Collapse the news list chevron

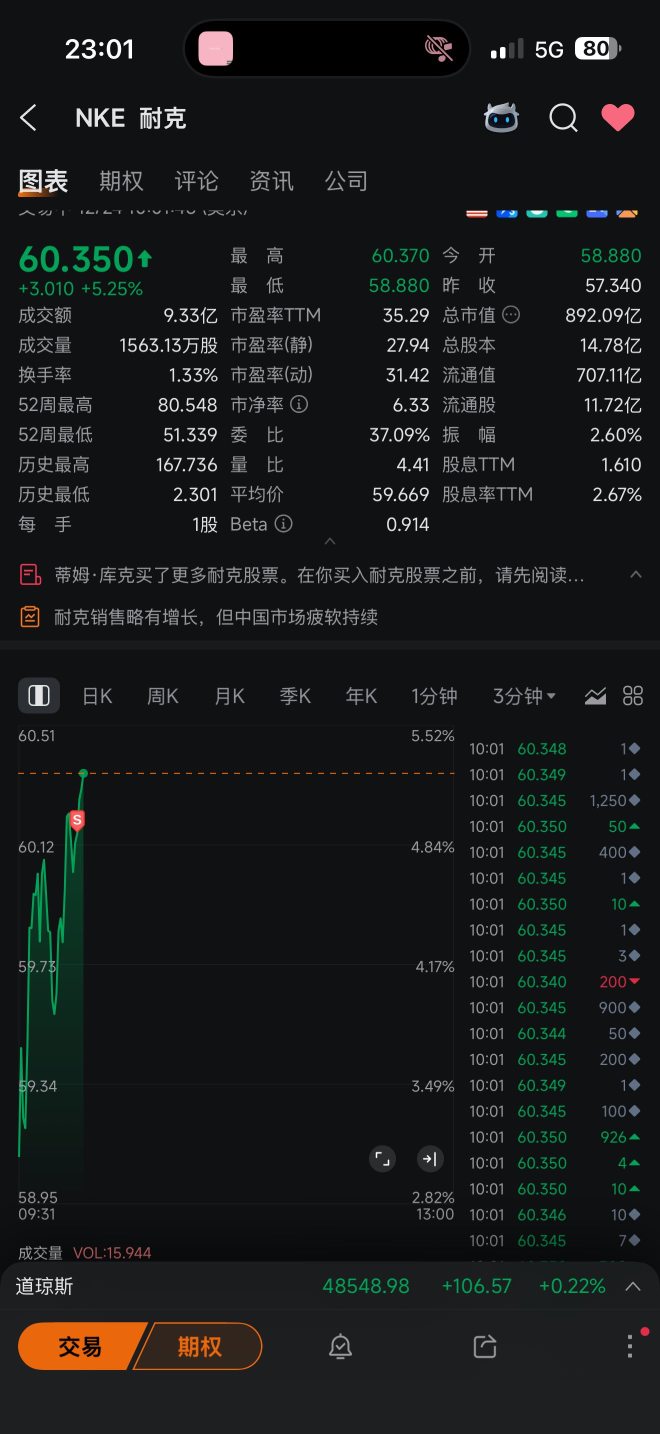[635, 574]
